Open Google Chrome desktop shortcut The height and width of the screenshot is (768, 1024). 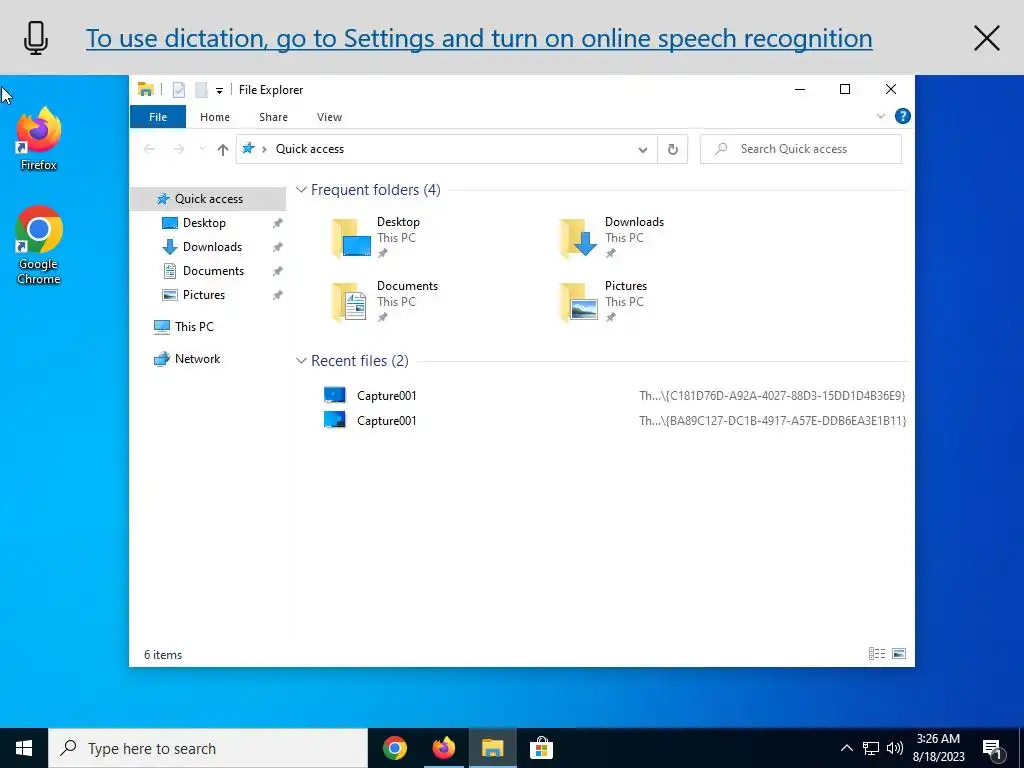[39, 246]
